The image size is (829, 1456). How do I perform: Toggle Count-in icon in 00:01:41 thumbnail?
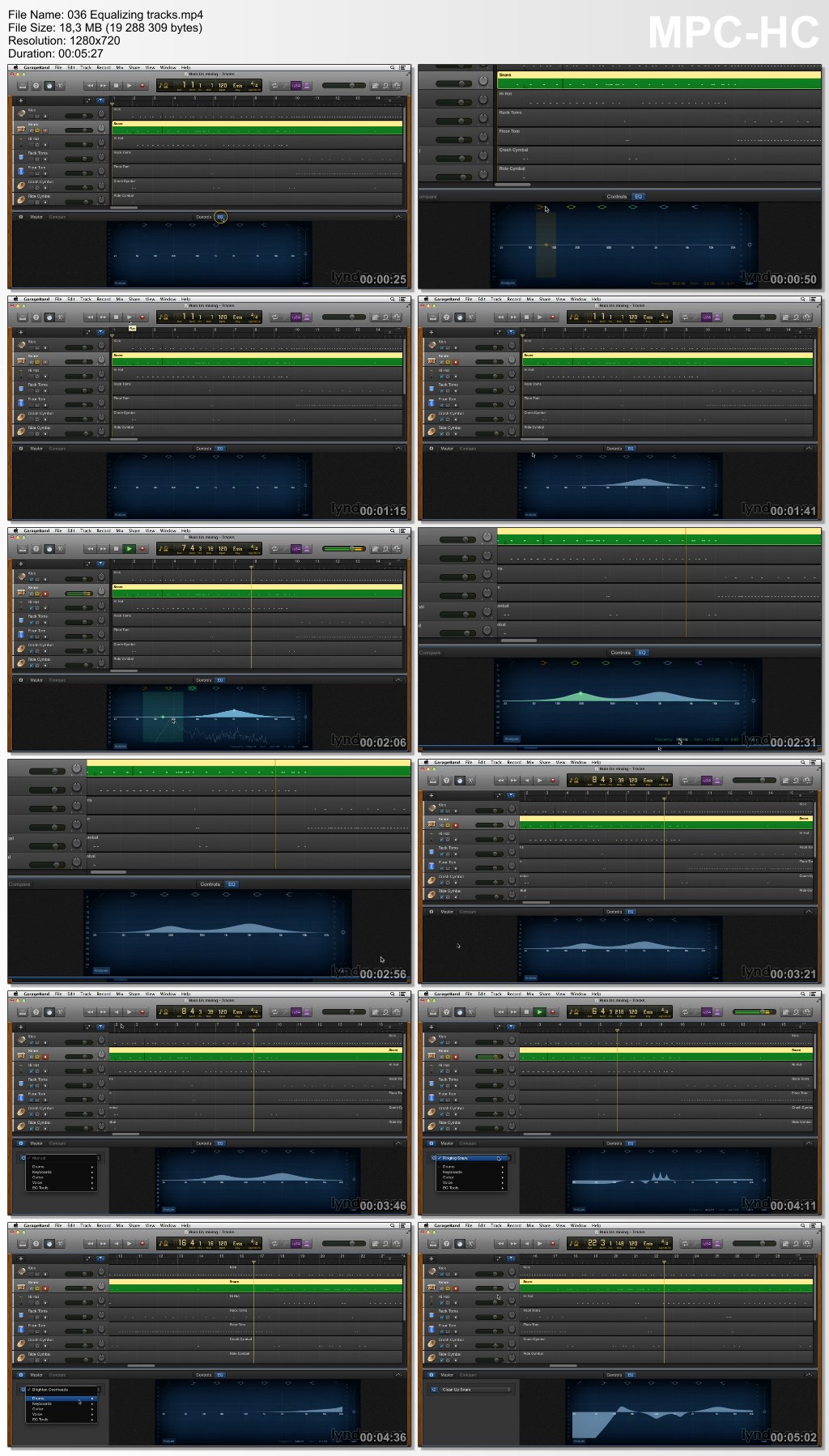(x=707, y=317)
